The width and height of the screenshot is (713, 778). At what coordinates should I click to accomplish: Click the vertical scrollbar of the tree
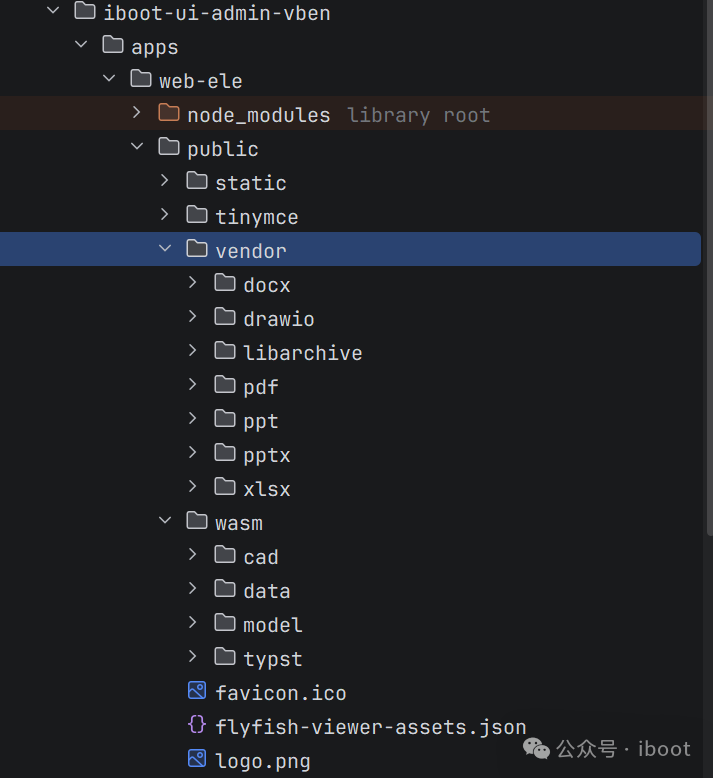coord(710,268)
